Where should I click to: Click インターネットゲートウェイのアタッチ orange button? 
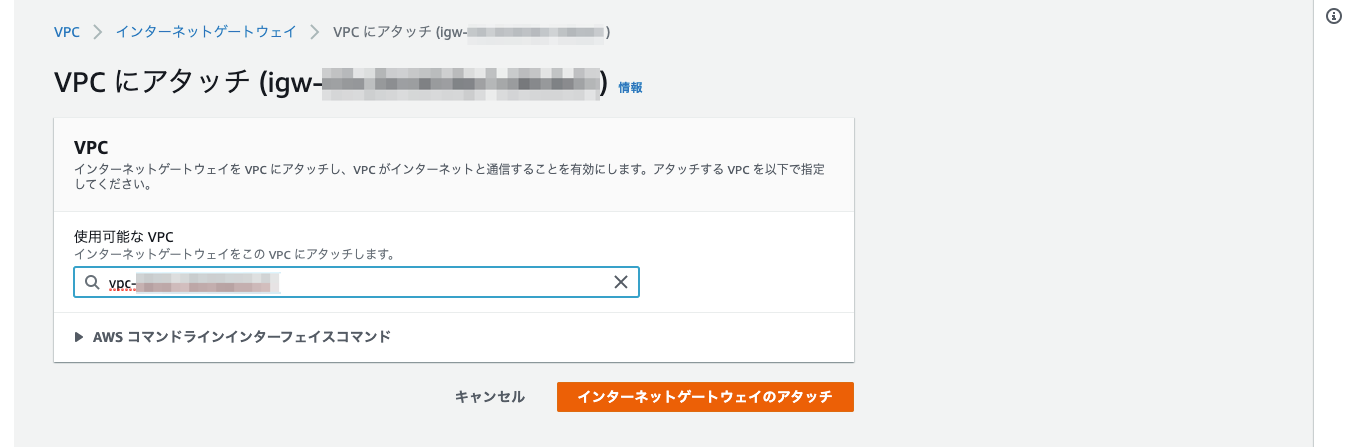tap(705, 397)
